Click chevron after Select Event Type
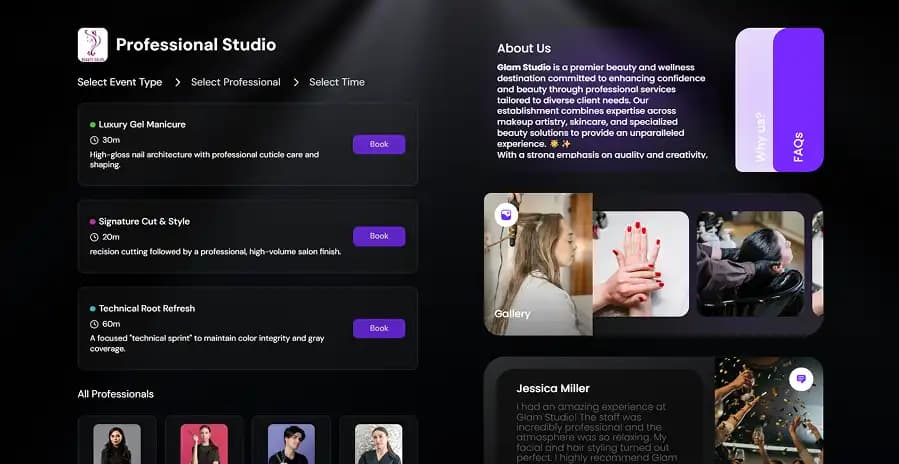This screenshot has height=464, width=899. (178, 83)
